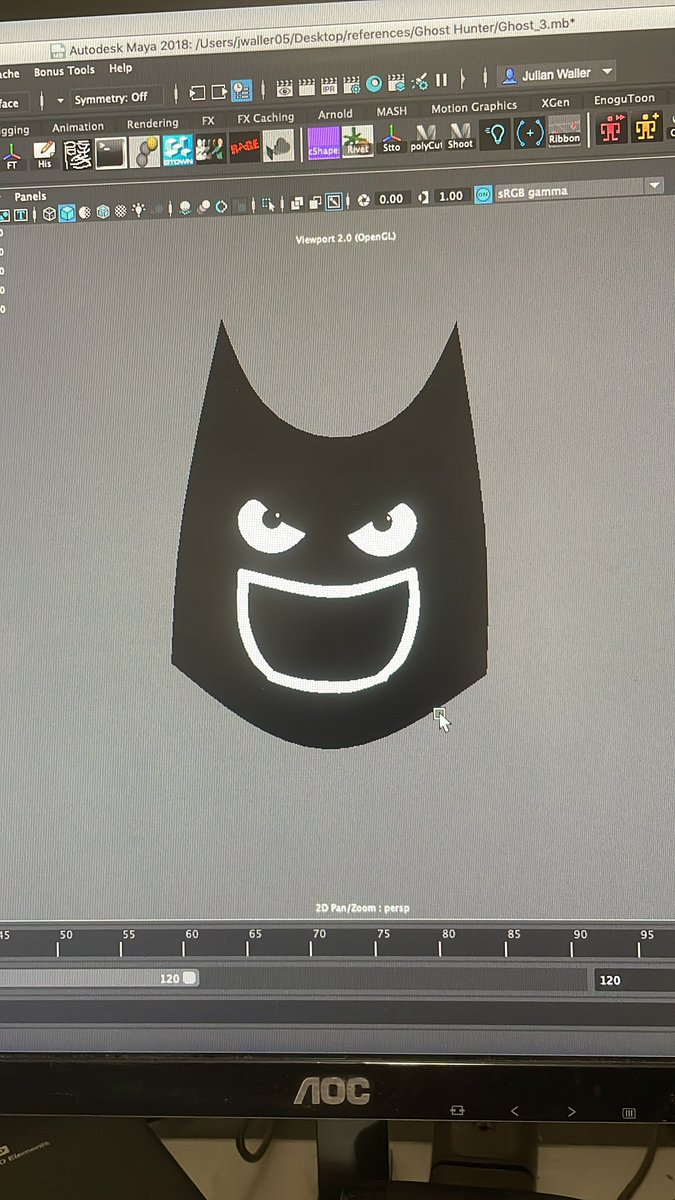Viewport: 675px width, 1200px height.
Task: Click the Ribbon shelf tool
Action: [x=564, y=132]
